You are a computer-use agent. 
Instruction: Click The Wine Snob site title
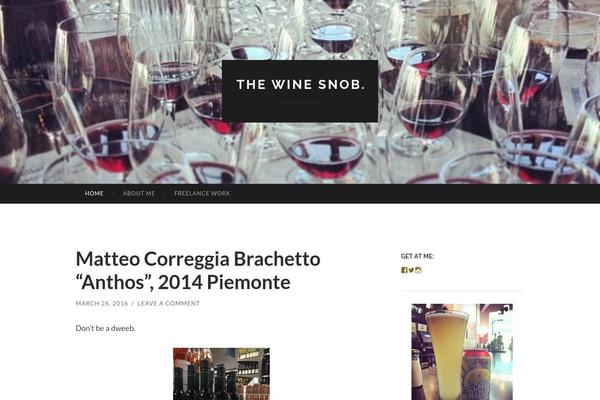pos(300,85)
